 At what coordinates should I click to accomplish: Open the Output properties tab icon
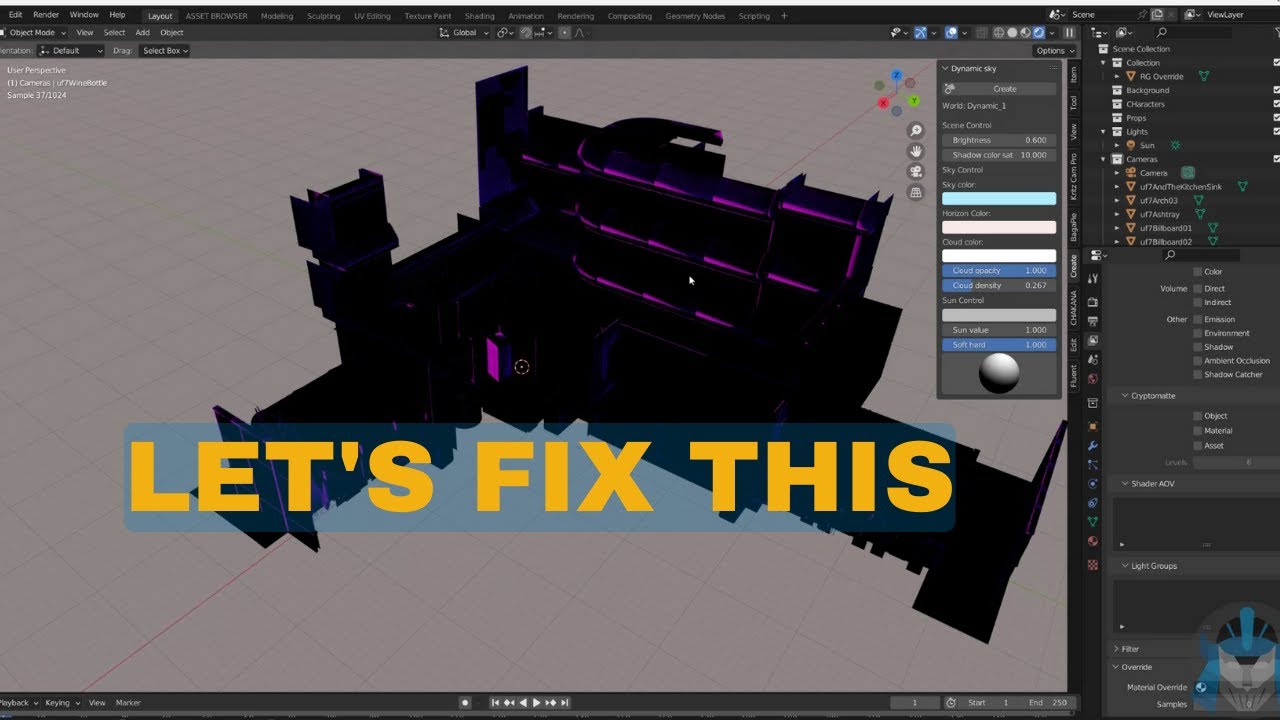[x=1093, y=321]
